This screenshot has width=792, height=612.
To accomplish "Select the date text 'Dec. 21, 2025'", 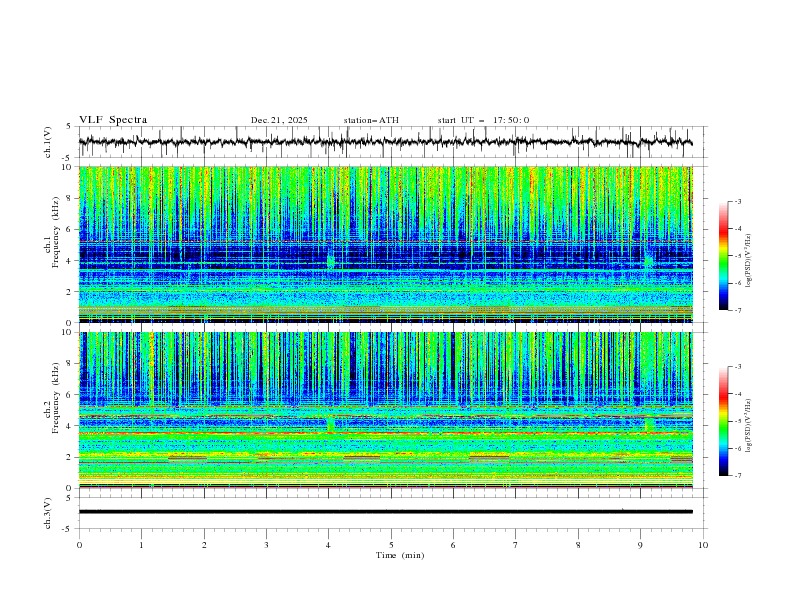I will tap(279, 120).
